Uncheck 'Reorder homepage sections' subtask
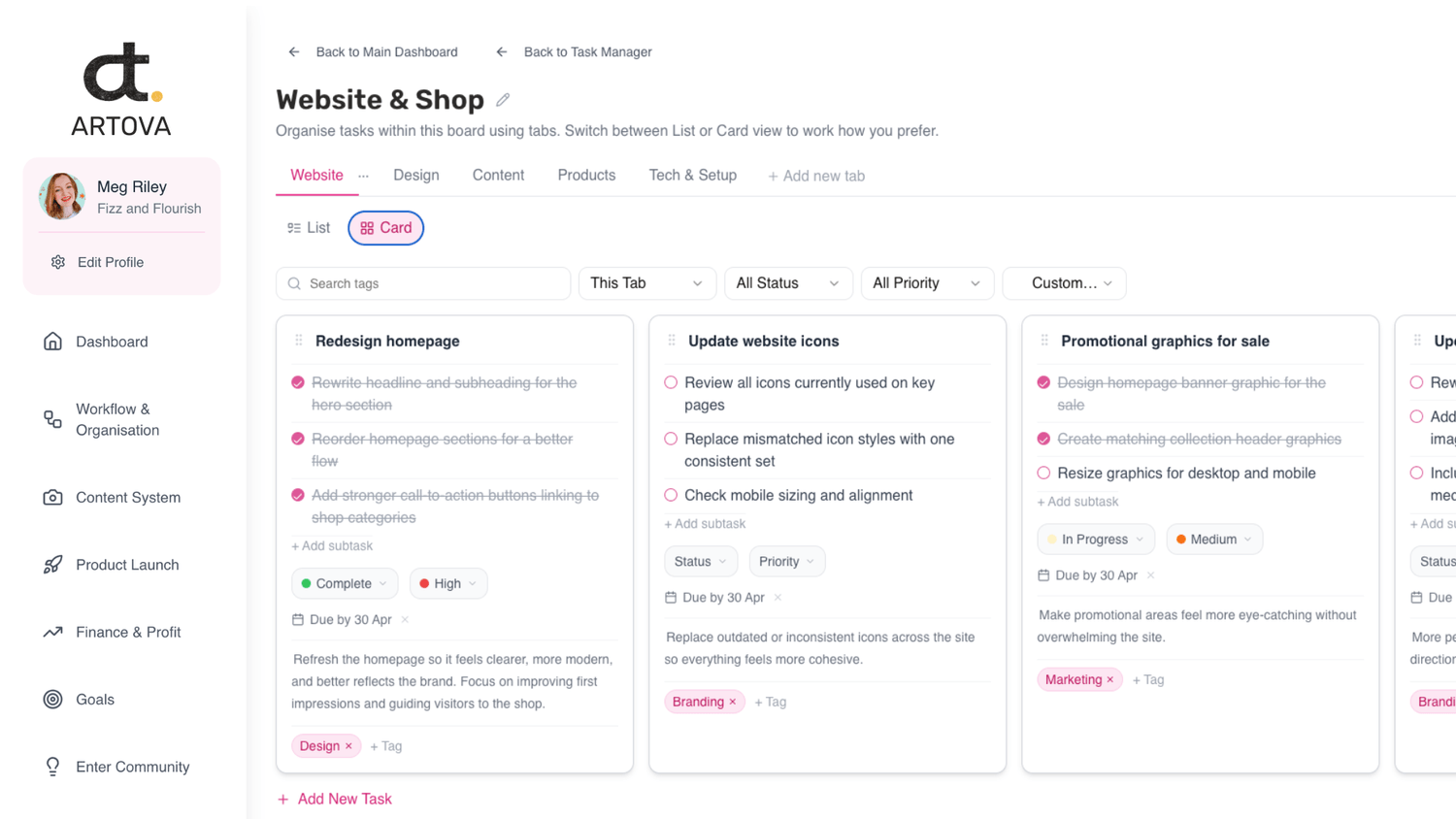The image size is (1456, 819). coord(298,439)
